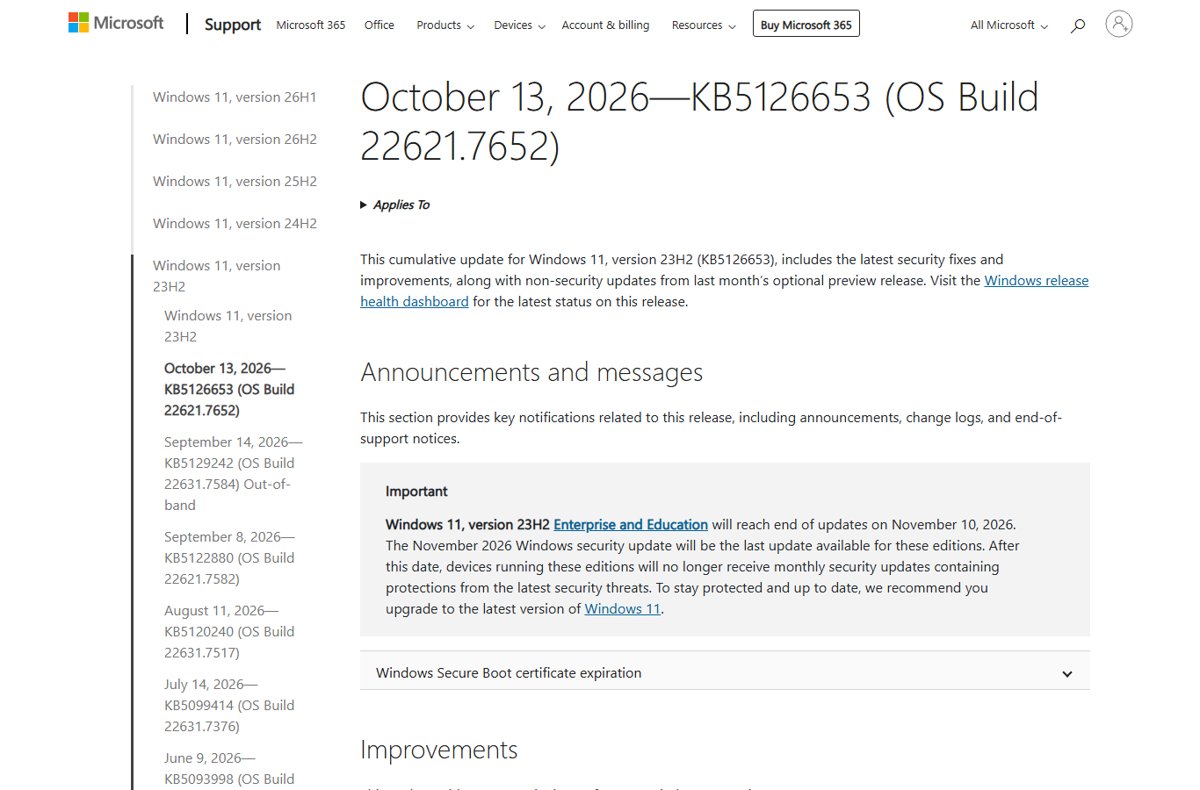Viewport: 1200px width, 790px height.
Task: Open Account & billing nav item
Action: 605,25
